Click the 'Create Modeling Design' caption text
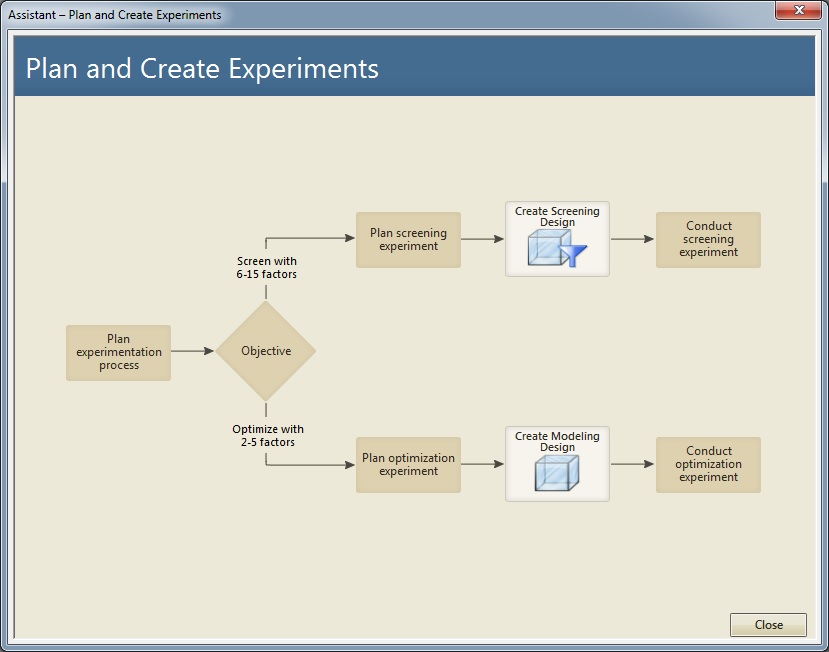 [x=557, y=442]
